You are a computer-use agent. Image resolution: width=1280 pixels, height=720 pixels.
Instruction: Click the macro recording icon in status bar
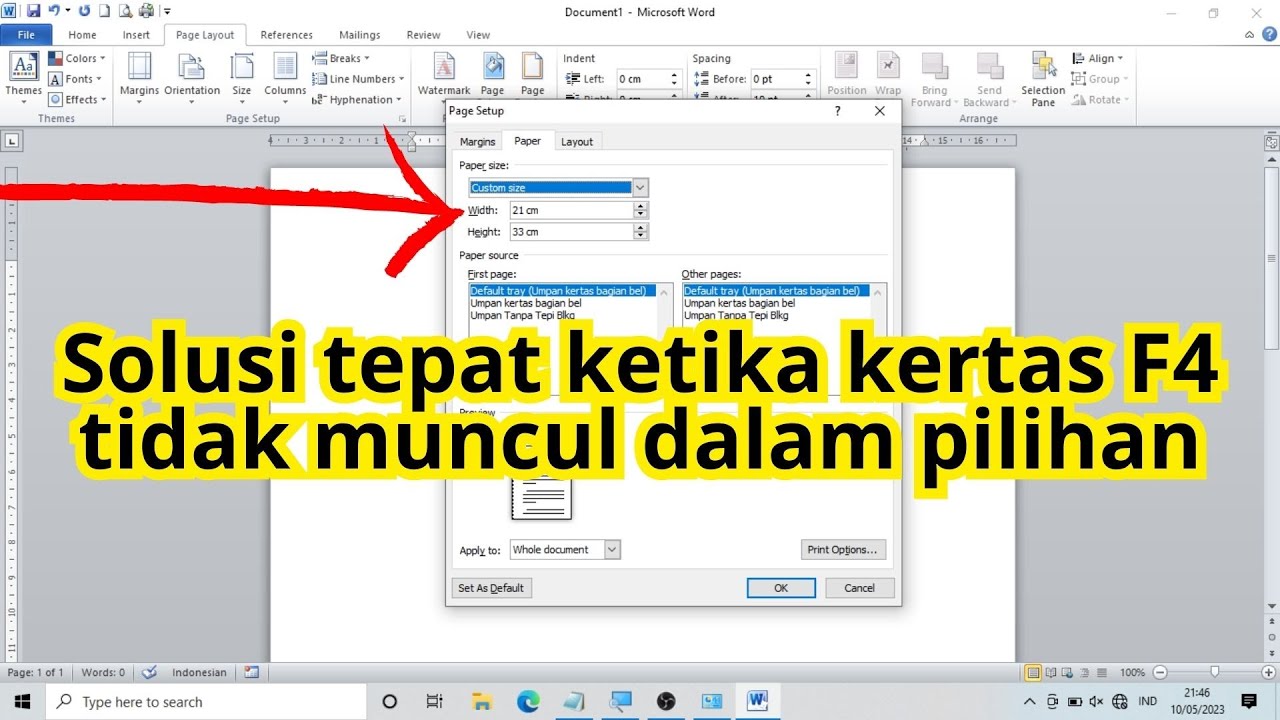251,672
